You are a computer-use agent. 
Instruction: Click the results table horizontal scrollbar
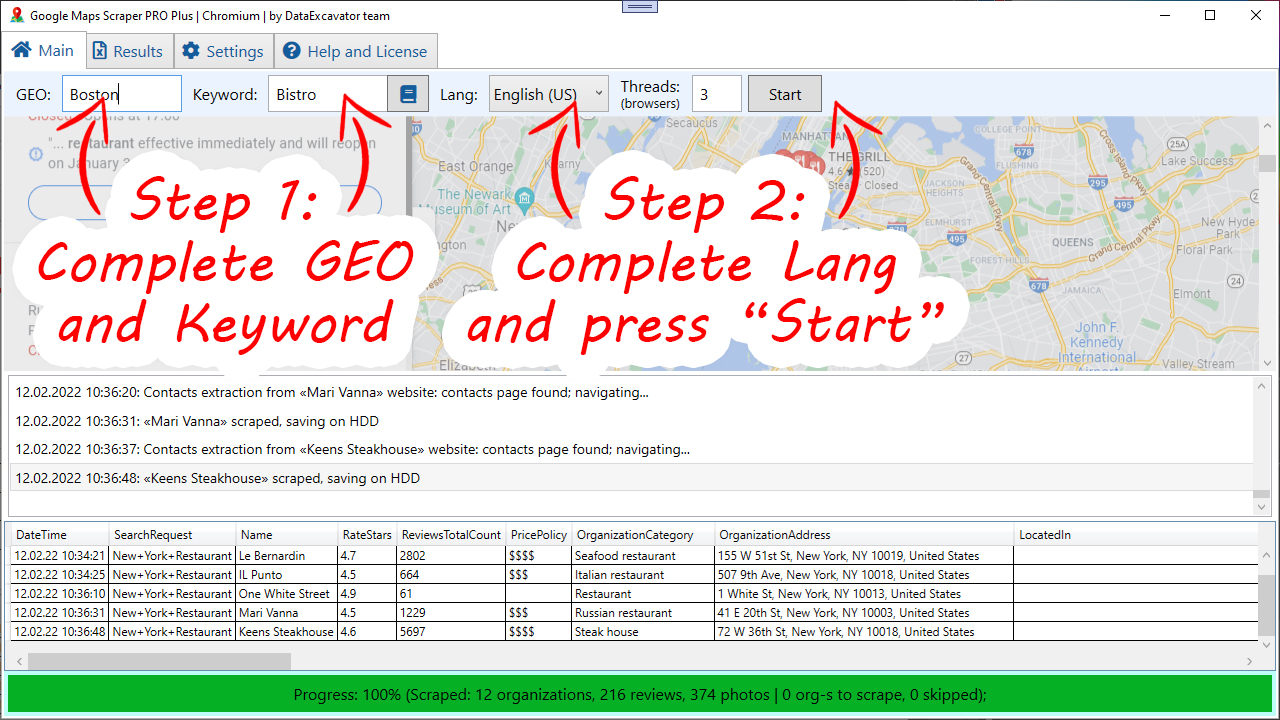coord(160,661)
